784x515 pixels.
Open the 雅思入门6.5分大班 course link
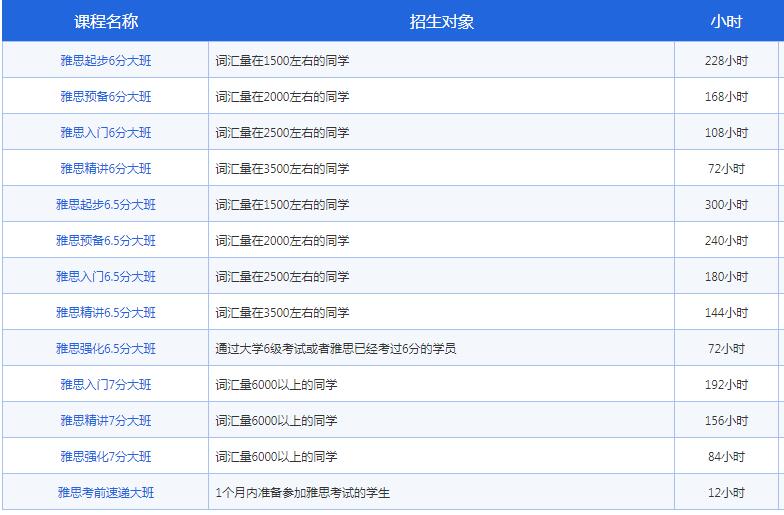pyautogui.click(x=106, y=276)
